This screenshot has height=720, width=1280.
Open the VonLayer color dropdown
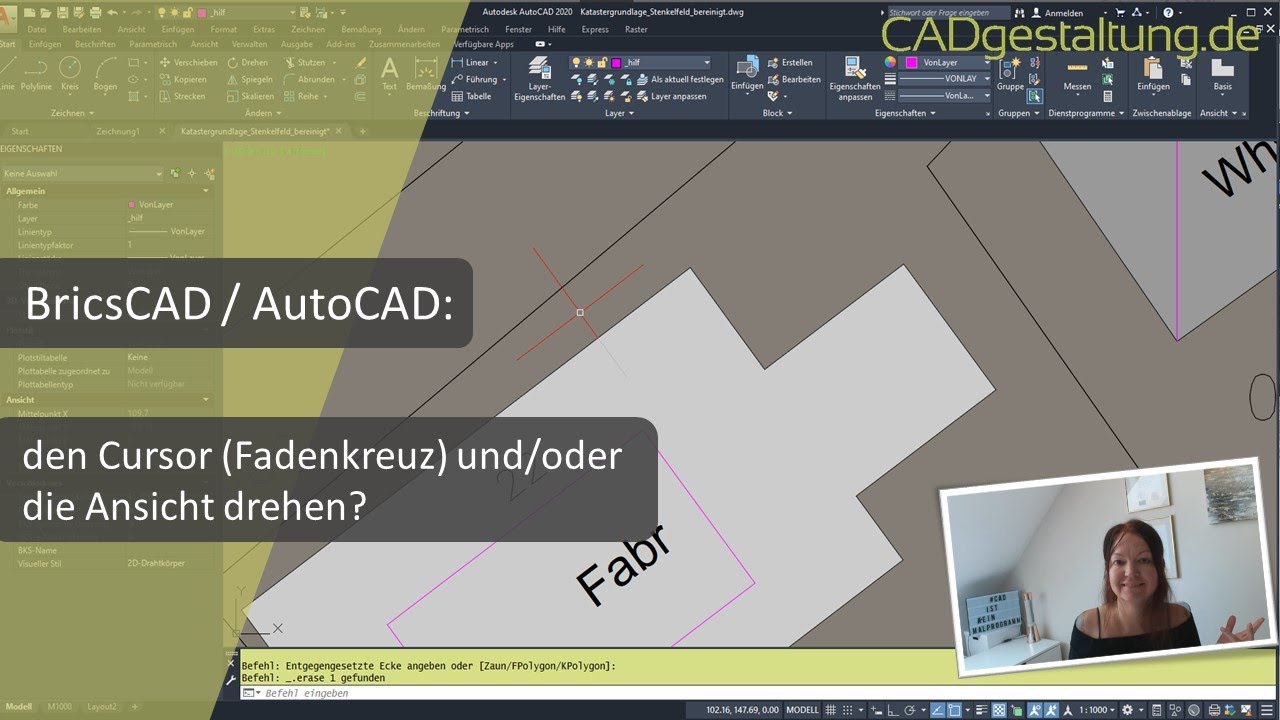(946, 62)
